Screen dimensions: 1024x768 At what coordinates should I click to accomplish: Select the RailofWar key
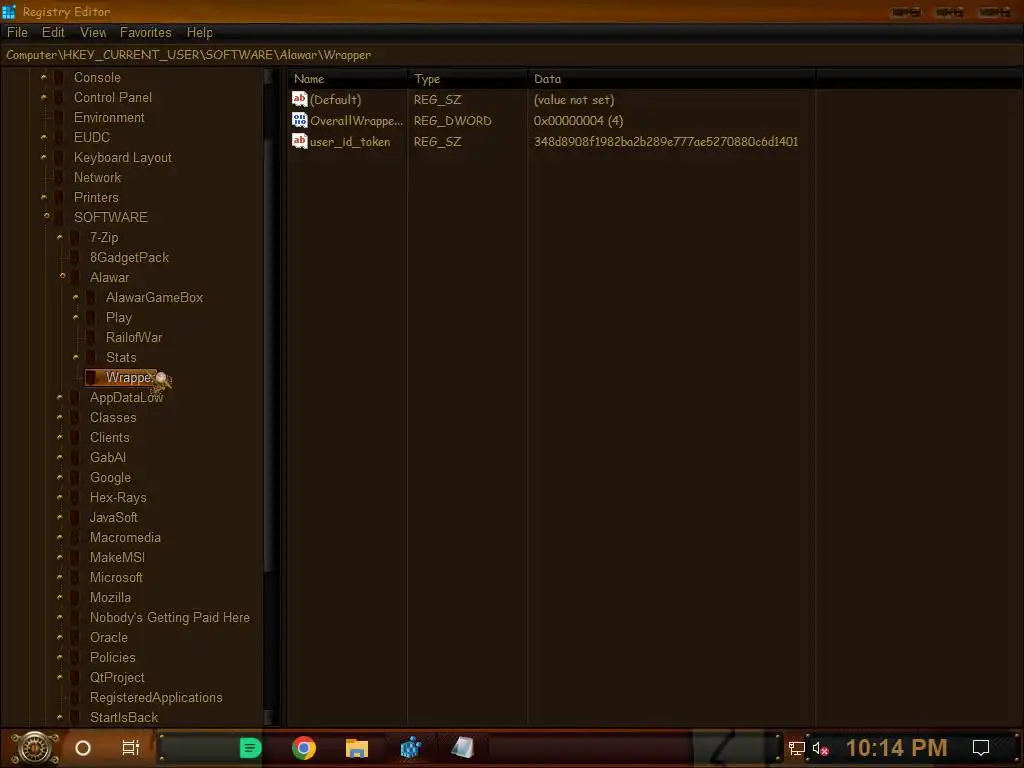pos(134,338)
